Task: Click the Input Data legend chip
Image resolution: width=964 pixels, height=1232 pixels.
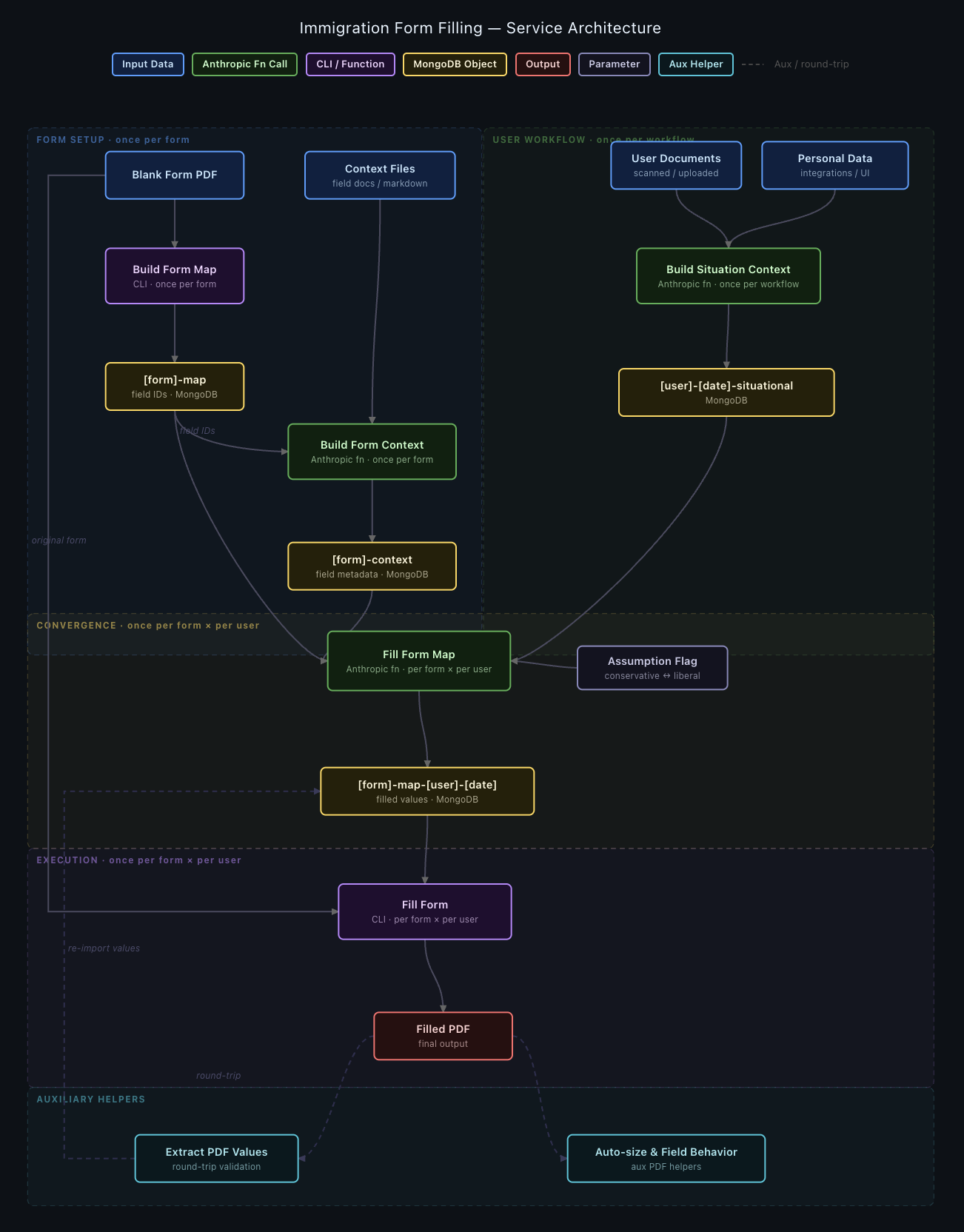Action: tap(147, 64)
